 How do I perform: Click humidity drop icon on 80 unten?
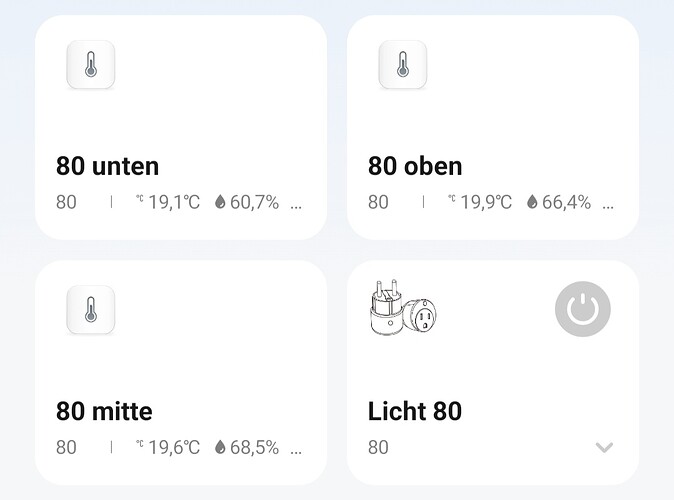click(x=220, y=203)
